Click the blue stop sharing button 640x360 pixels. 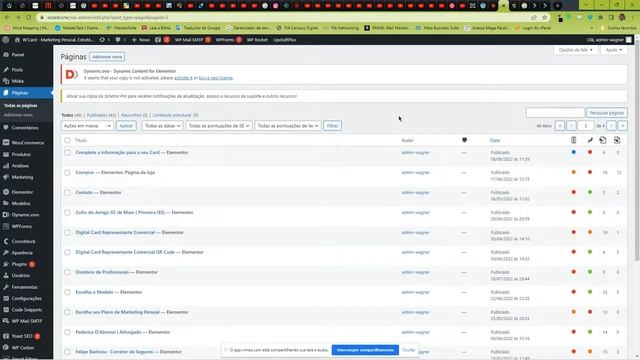coord(365,350)
